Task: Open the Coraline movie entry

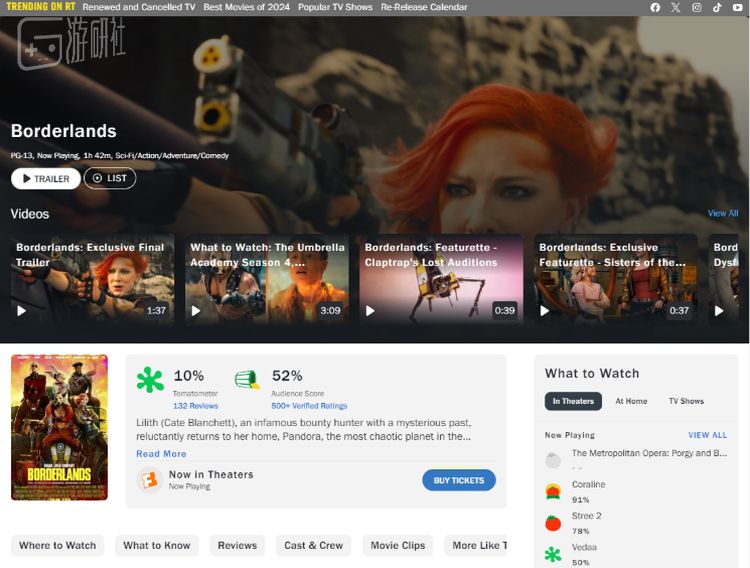Action: pos(588,484)
